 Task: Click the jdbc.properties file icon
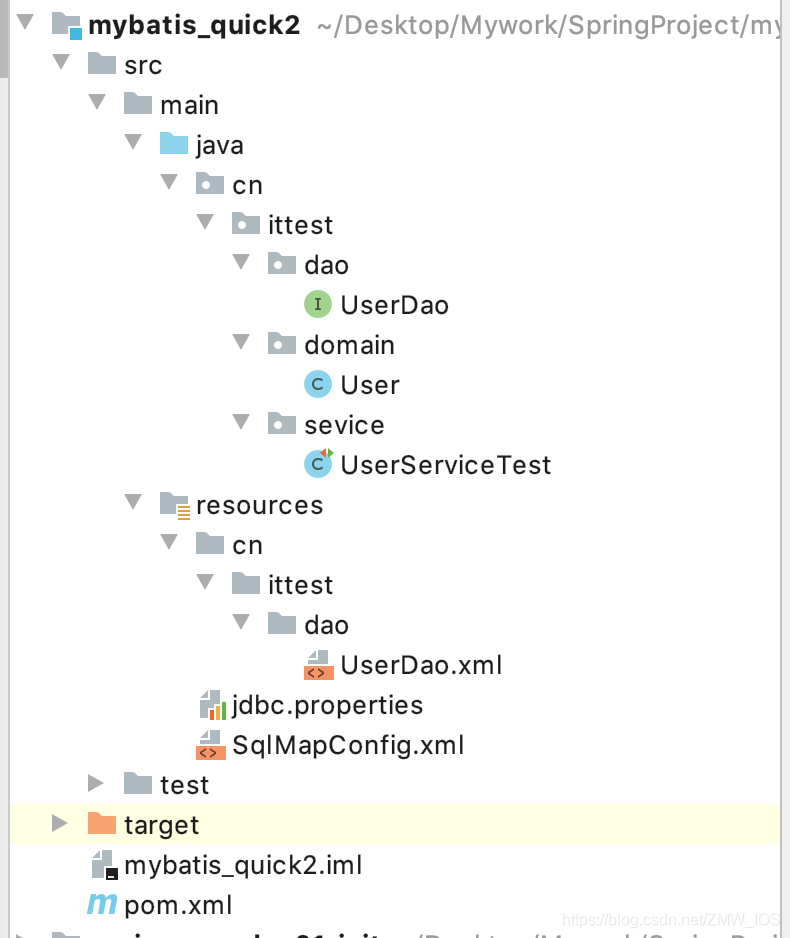[212, 705]
